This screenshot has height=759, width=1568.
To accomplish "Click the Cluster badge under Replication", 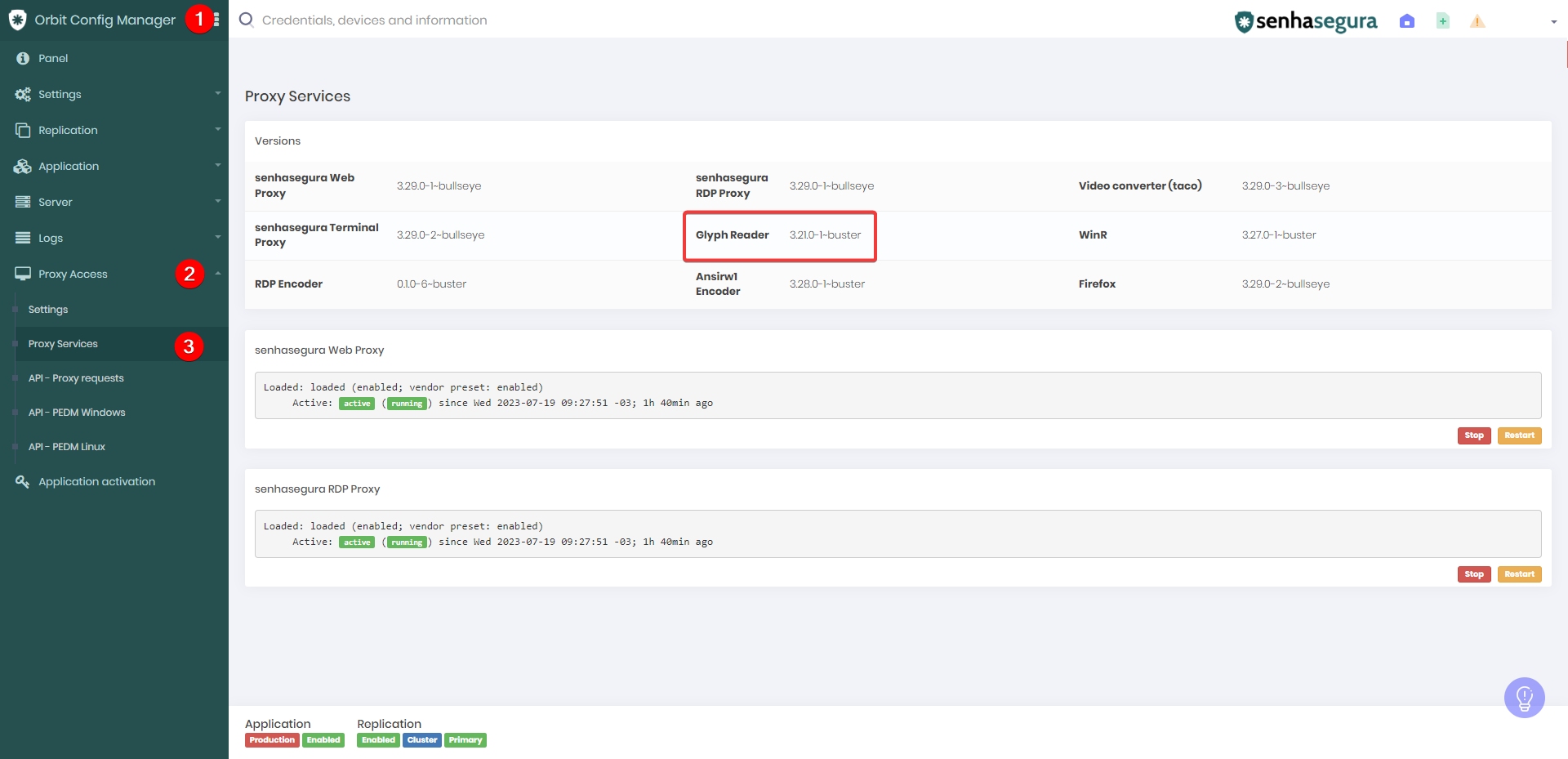I will pos(422,740).
